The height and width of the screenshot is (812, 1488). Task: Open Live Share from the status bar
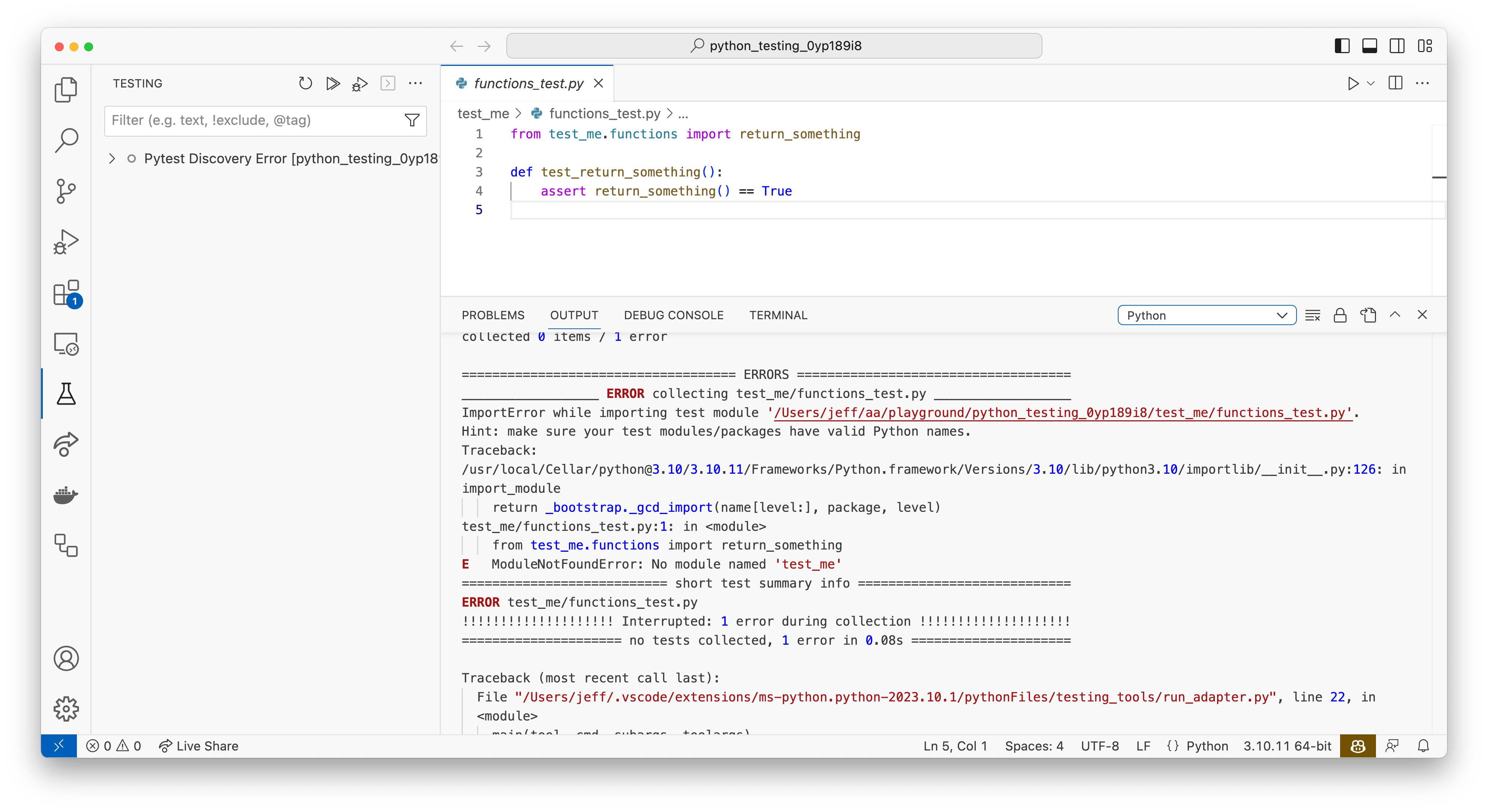tap(199, 746)
